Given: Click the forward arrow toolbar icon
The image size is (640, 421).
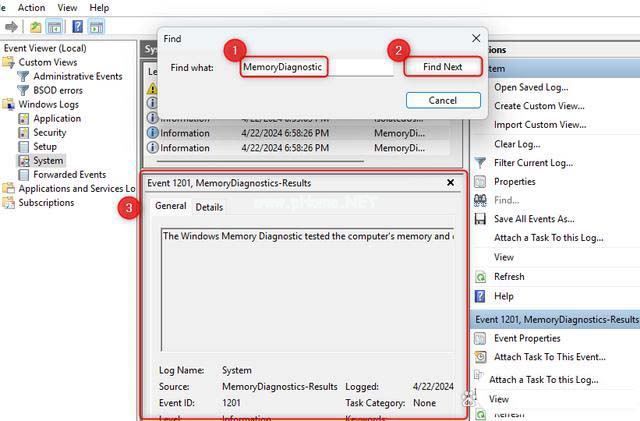Looking at the screenshot, I should pyautogui.click(x=11, y=27).
